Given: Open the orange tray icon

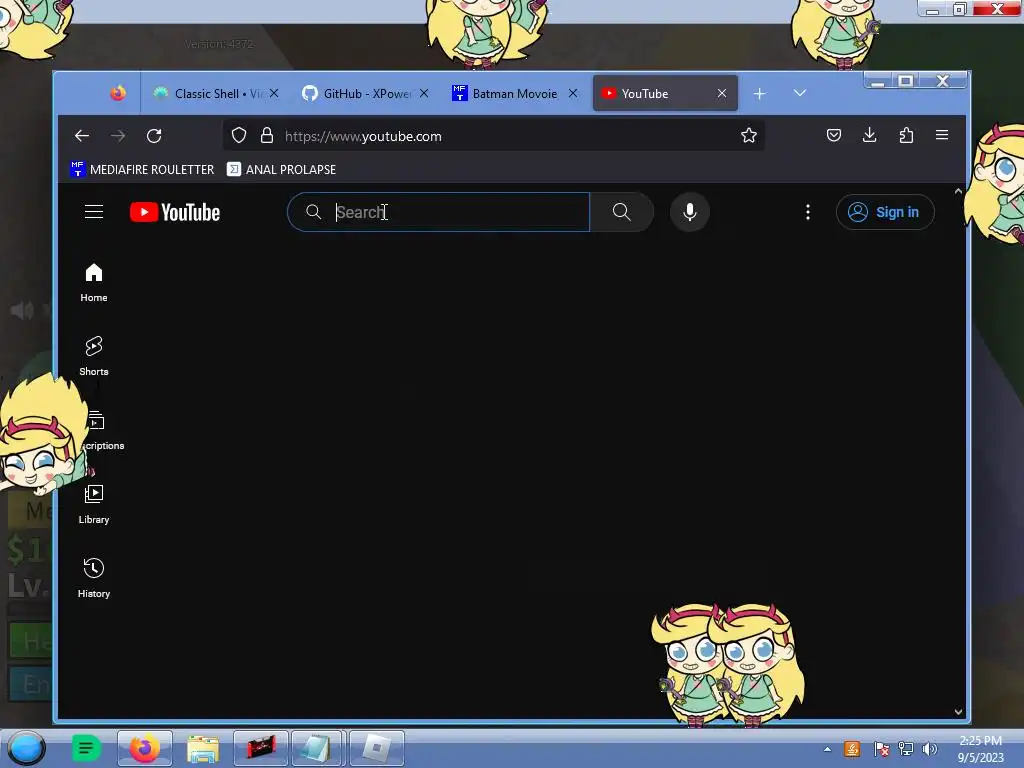Looking at the screenshot, I should coord(852,749).
